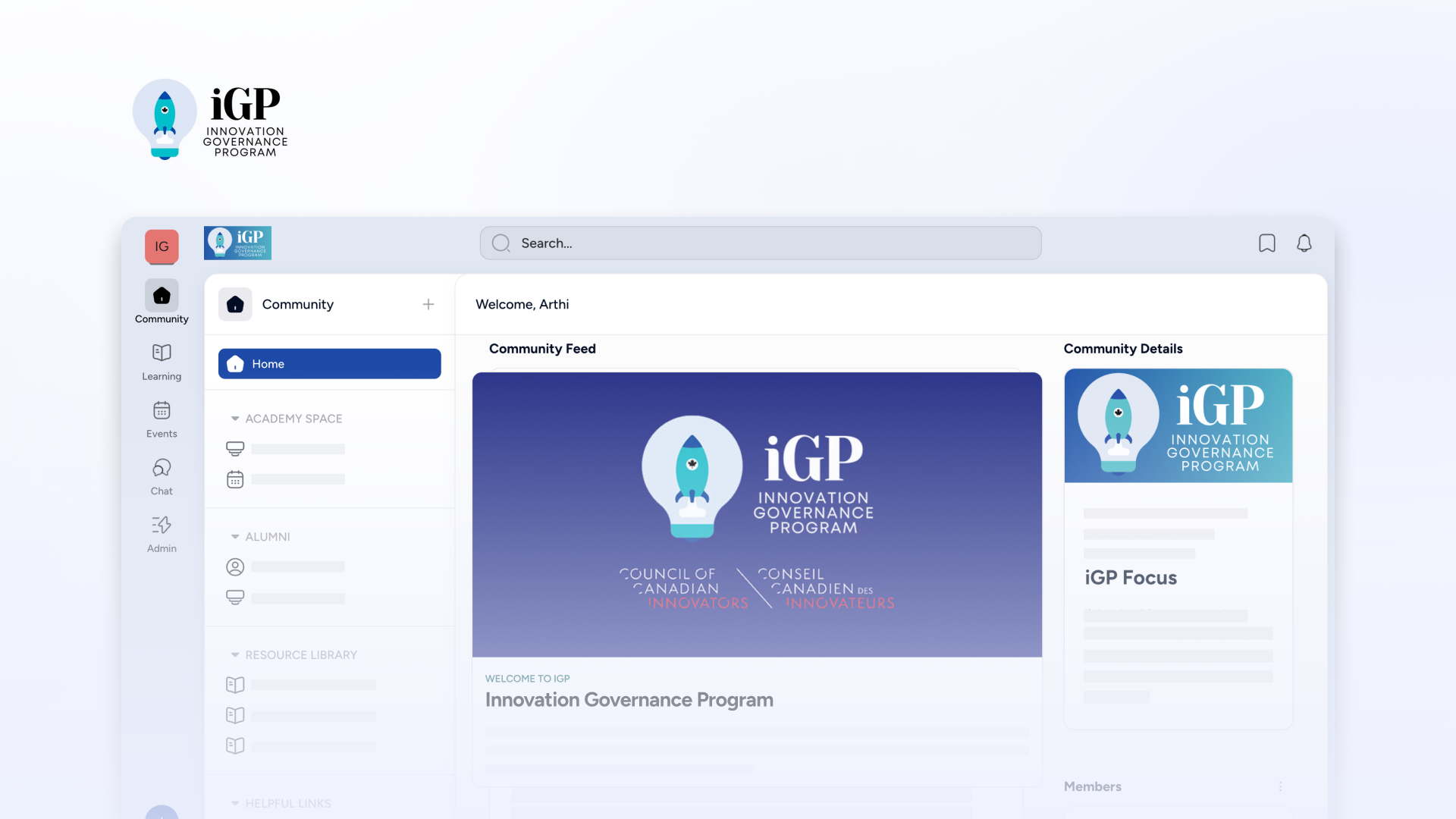
Task: Collapse the RESOURCE LIBRARY section
Action: 235,655
